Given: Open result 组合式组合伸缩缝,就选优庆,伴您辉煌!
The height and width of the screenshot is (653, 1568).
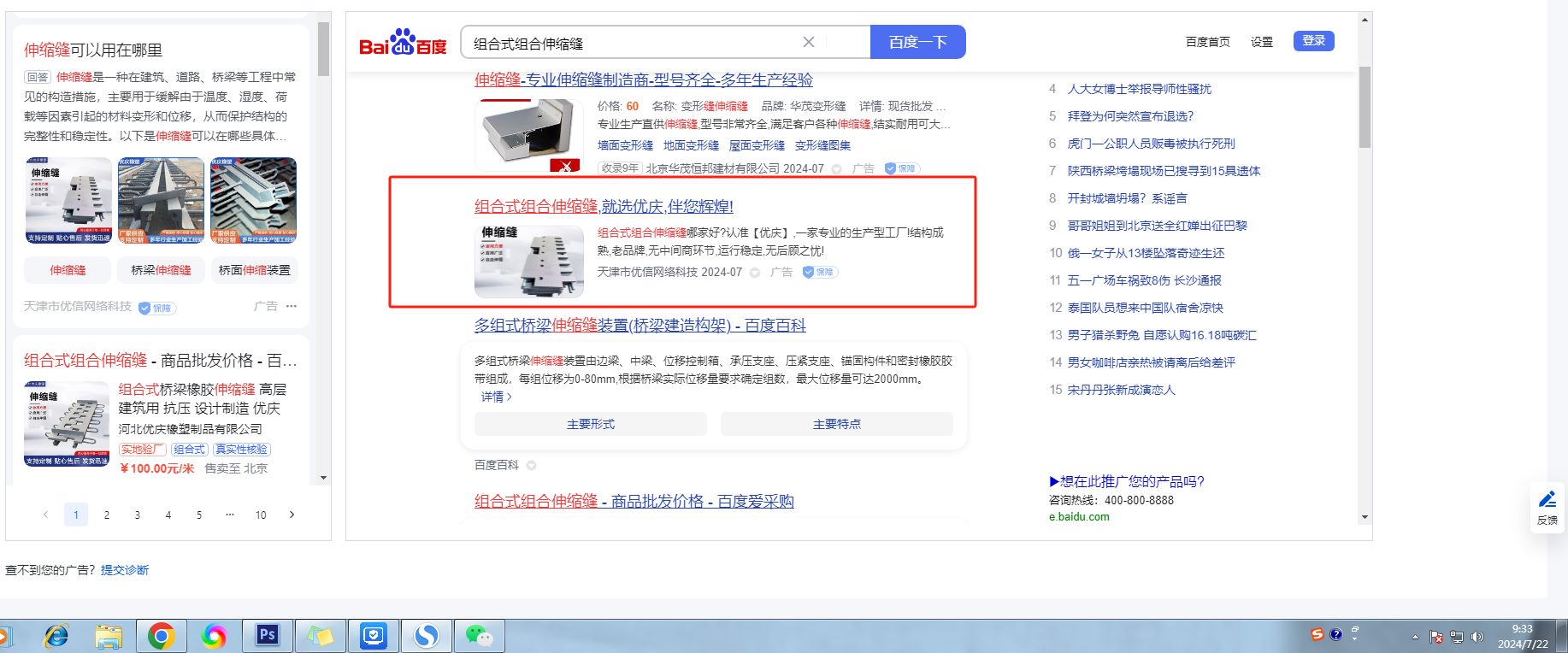Looking at the screenshot, I should [604, 206].
